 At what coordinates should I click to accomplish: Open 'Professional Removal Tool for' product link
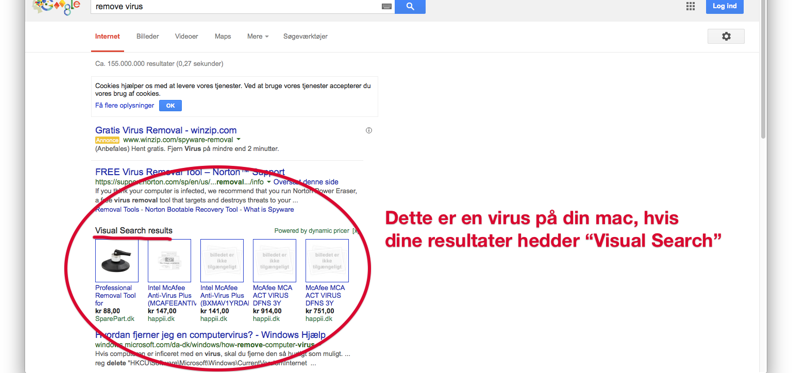click(116, 296)
